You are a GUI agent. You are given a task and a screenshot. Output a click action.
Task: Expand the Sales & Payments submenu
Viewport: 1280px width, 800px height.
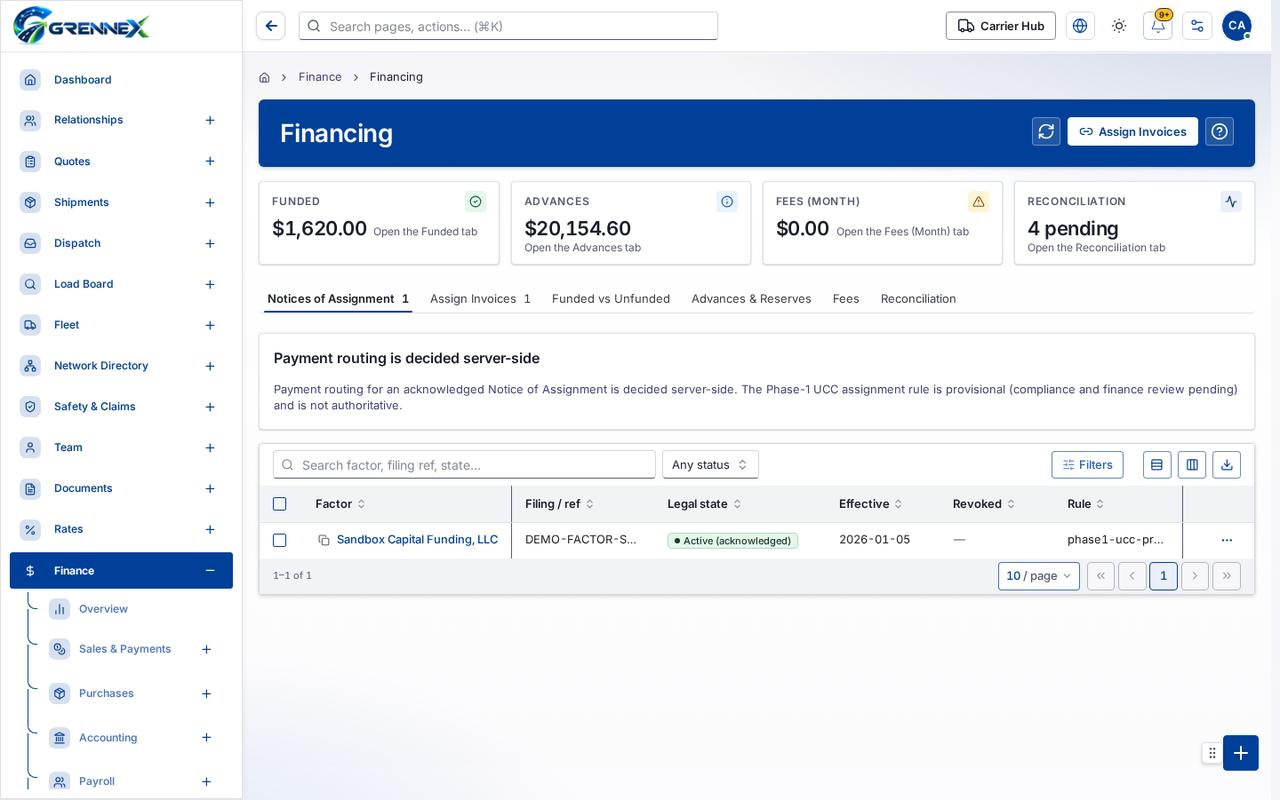(206, 649)
